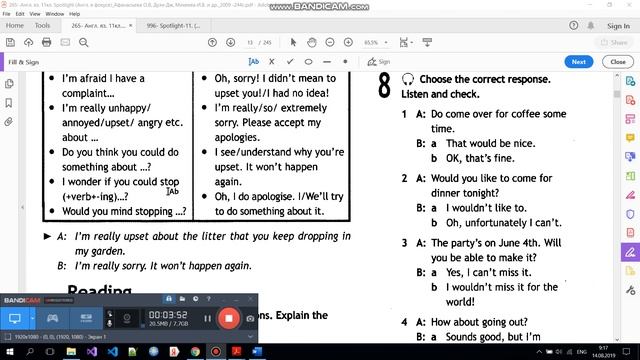640x360 pixels.
Task: Select the circle shape tool
Action: [308, 62]
